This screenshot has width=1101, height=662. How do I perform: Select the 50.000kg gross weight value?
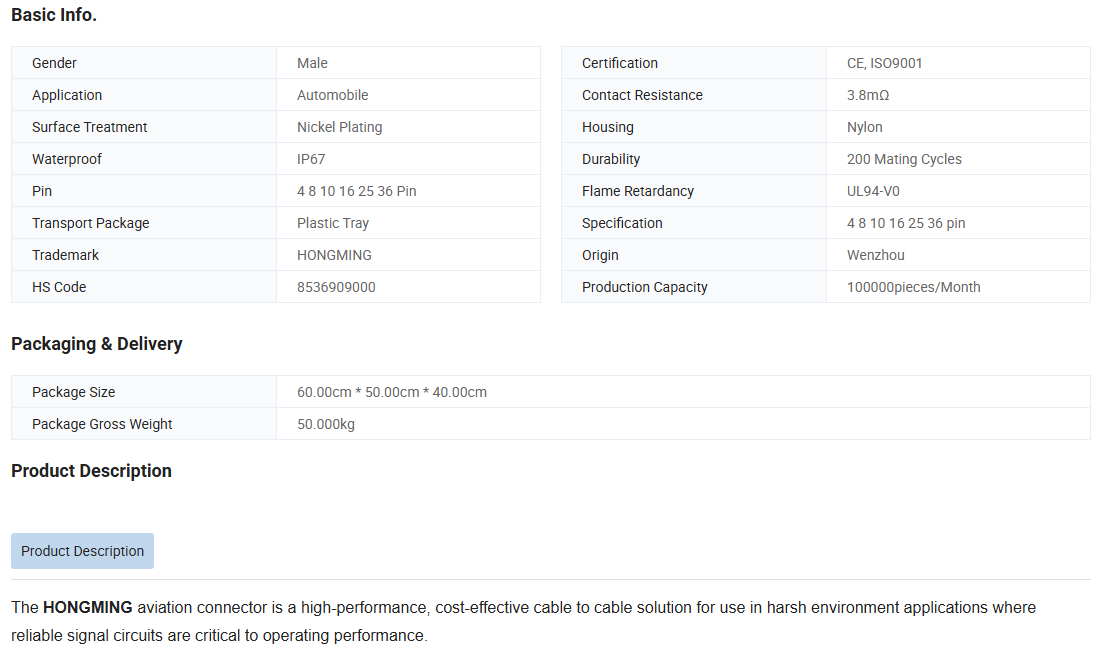coord(326,424)
